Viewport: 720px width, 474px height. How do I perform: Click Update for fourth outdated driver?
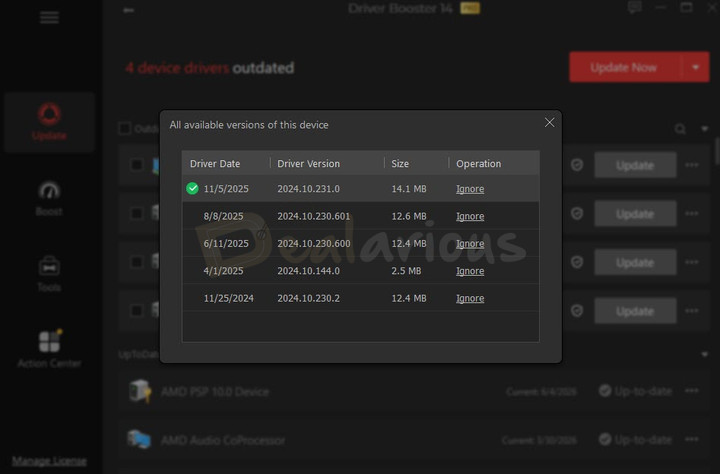point(635,311)
